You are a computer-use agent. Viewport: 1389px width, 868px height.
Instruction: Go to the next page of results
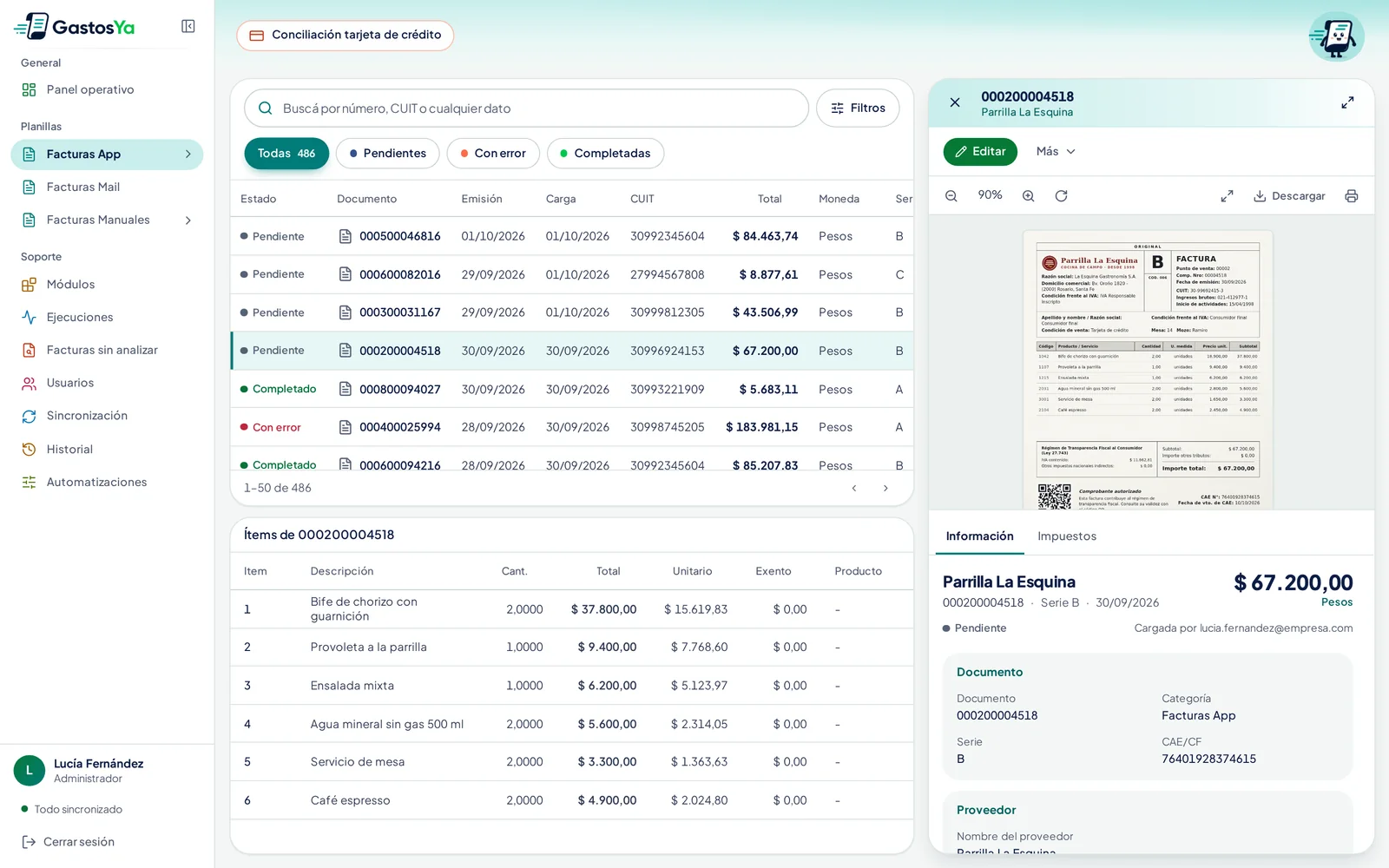(x=885, y=488)
